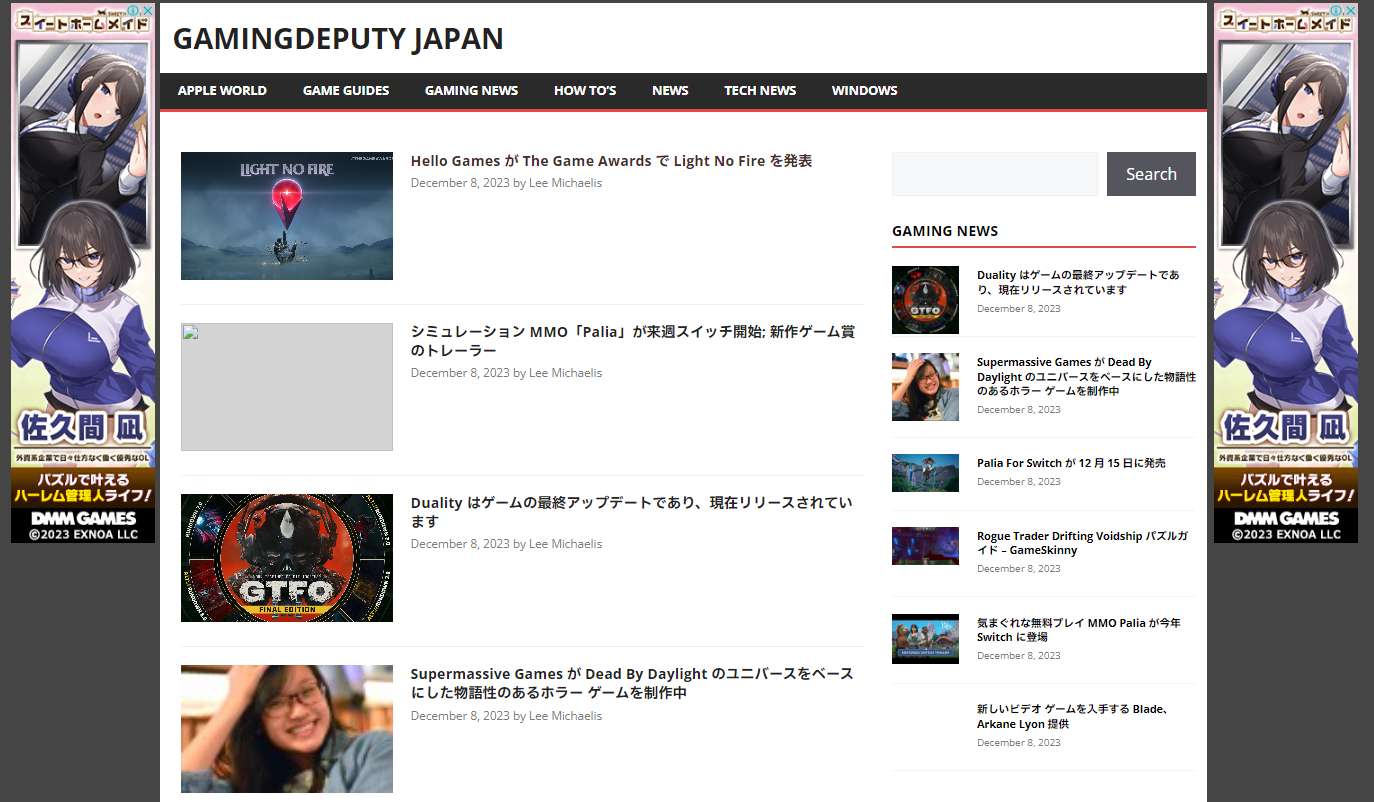
Task: Click the ad info icon on right banner
Action: [1337, 11]
